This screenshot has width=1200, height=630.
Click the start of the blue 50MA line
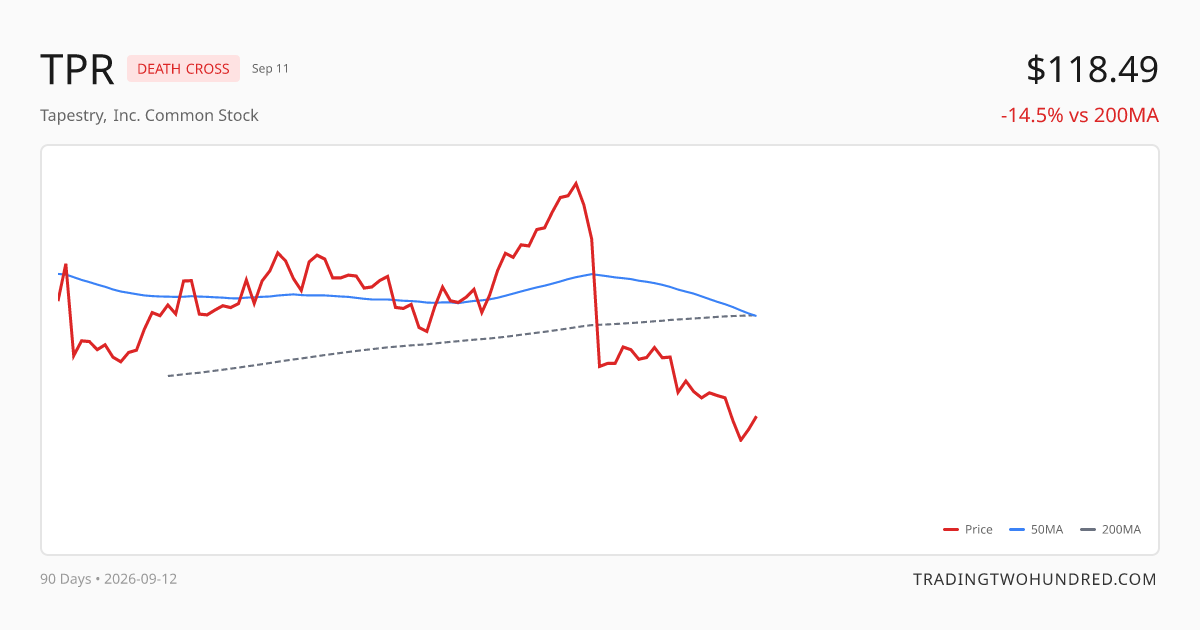click(x=59, y=273)
